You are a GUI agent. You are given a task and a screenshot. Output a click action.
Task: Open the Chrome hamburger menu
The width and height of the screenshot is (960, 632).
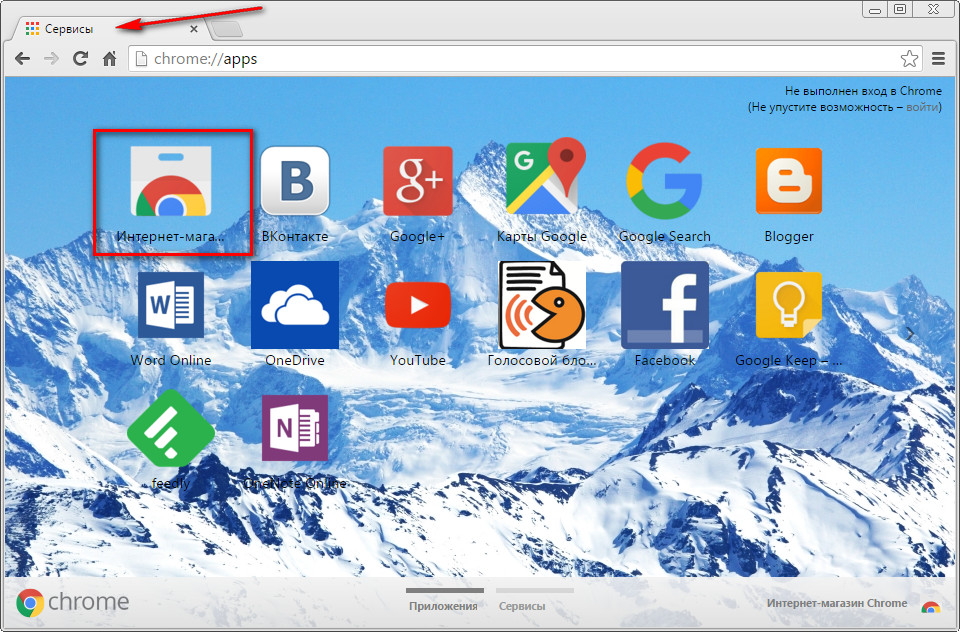(x=938, y=59)
